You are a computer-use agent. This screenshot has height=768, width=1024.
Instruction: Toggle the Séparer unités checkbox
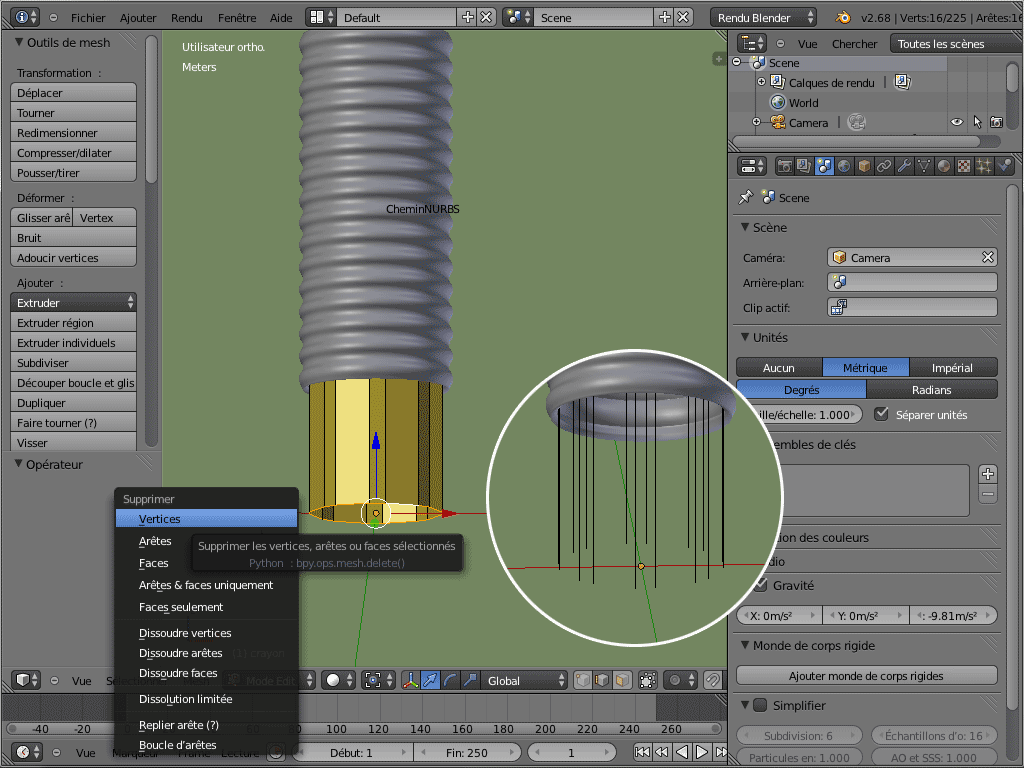pos(882,414)
